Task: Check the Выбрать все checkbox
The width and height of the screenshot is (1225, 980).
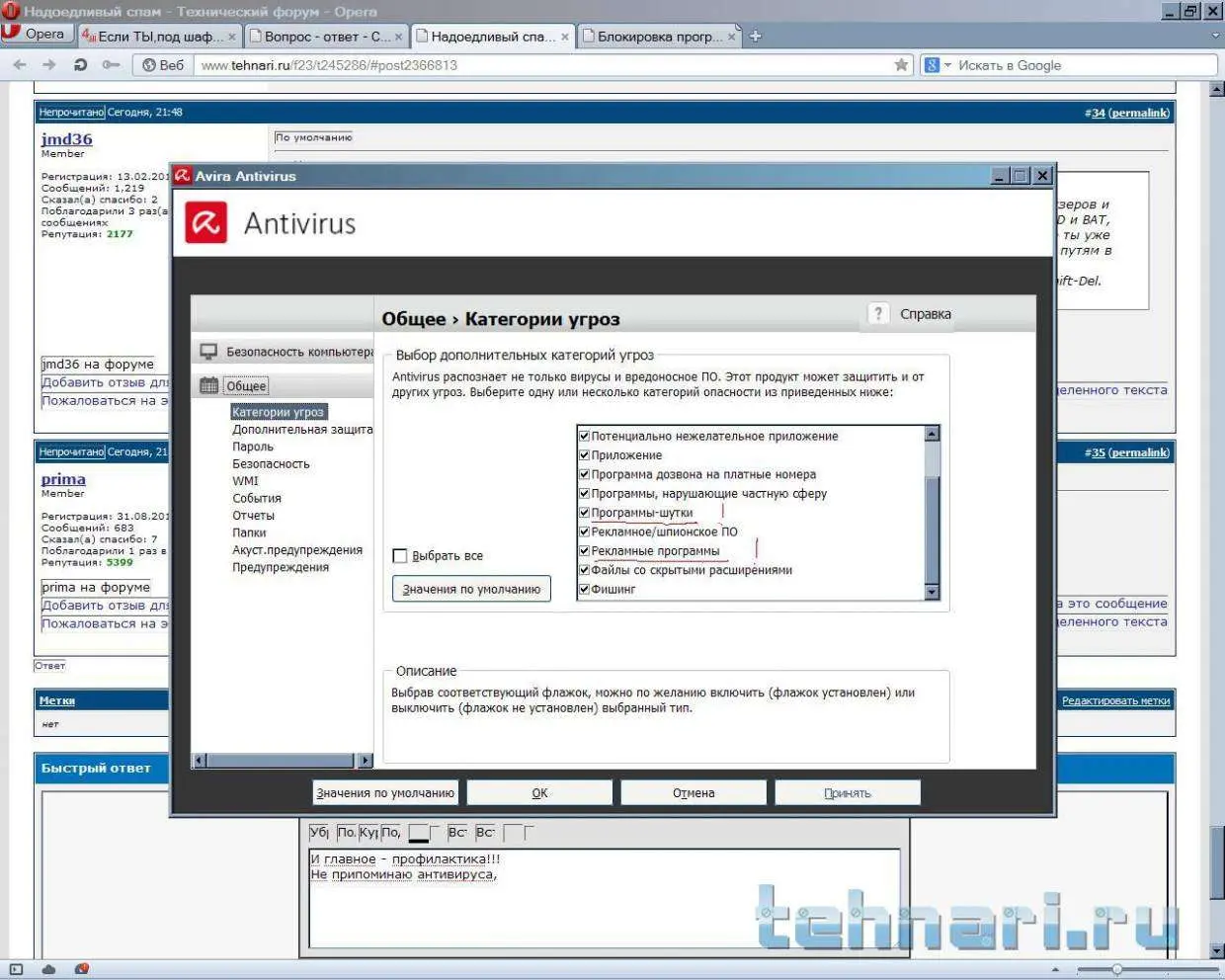Action: point(400,556)
